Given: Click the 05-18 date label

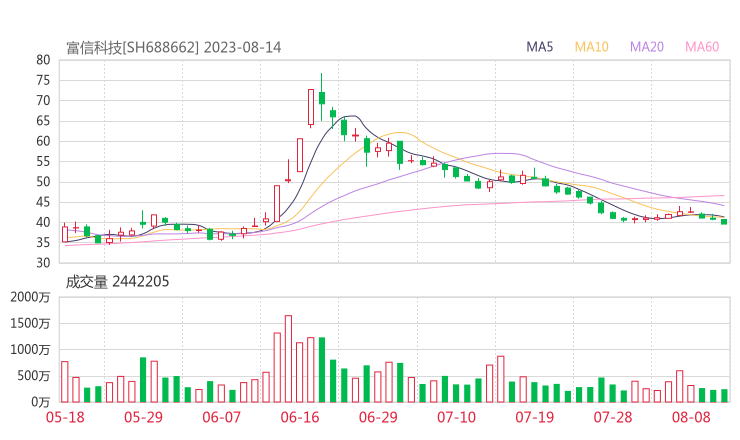Looking at the screenshot, I should pos(65,417).
